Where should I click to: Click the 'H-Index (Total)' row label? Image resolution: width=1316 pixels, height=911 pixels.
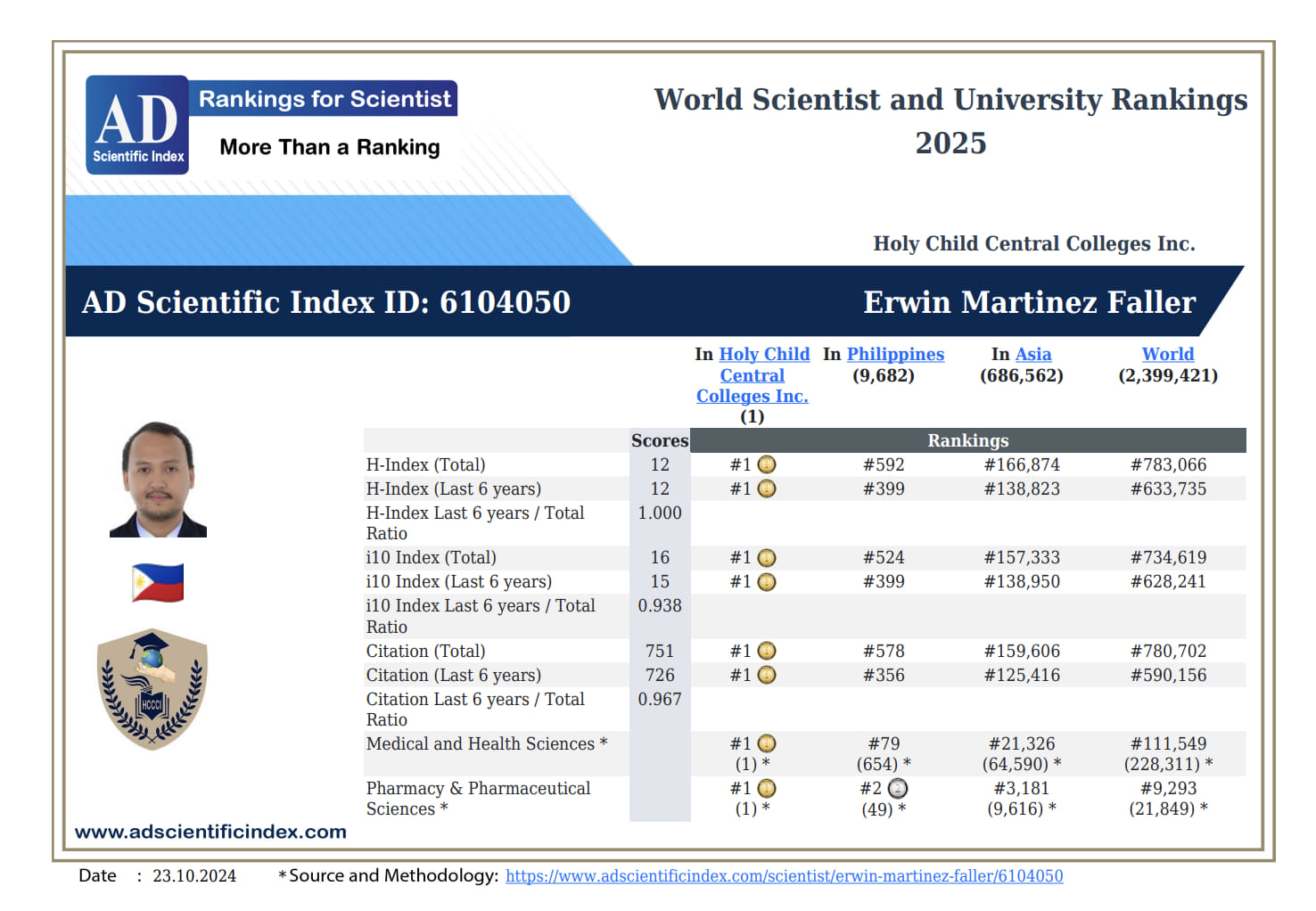click(426, 464)
